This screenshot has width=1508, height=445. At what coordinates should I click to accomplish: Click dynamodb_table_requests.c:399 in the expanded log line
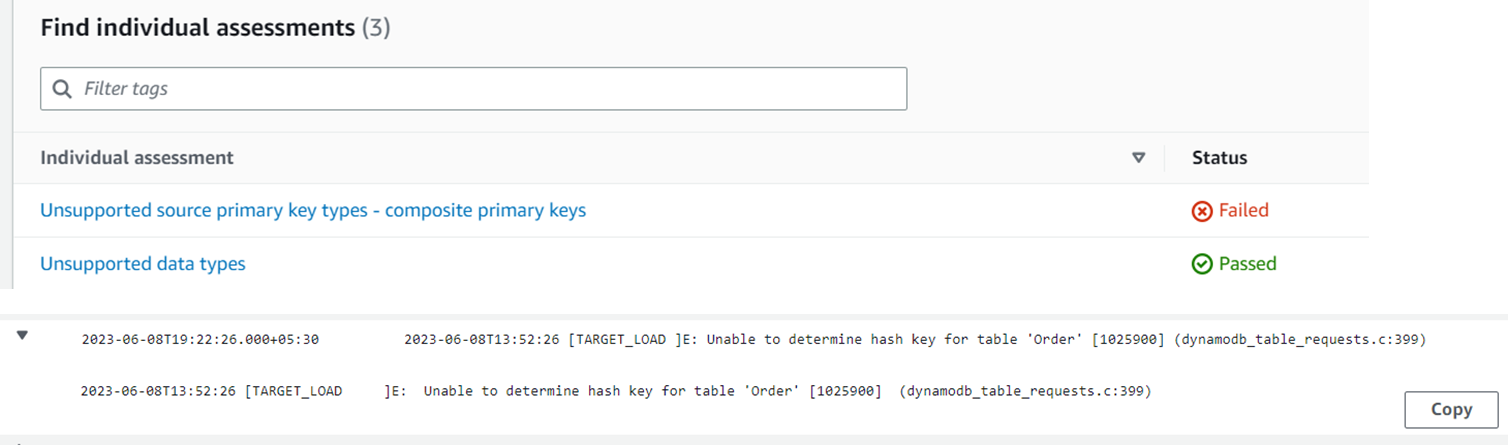pos(1025,391)
